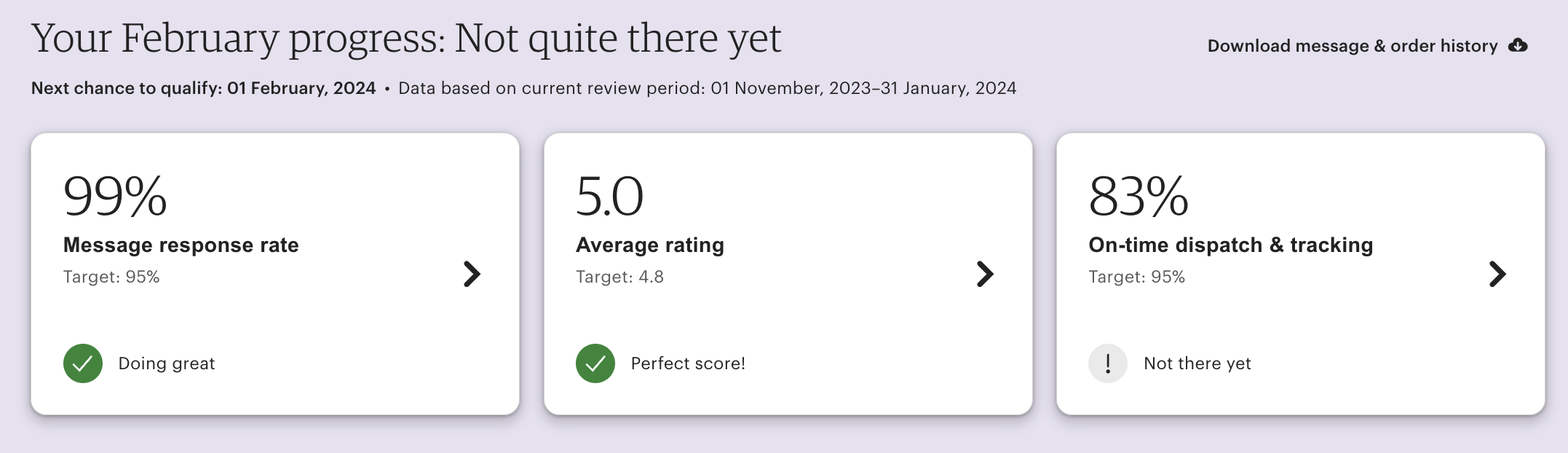
Task: Click the 99% response rate figure
Action: (115, 197)
